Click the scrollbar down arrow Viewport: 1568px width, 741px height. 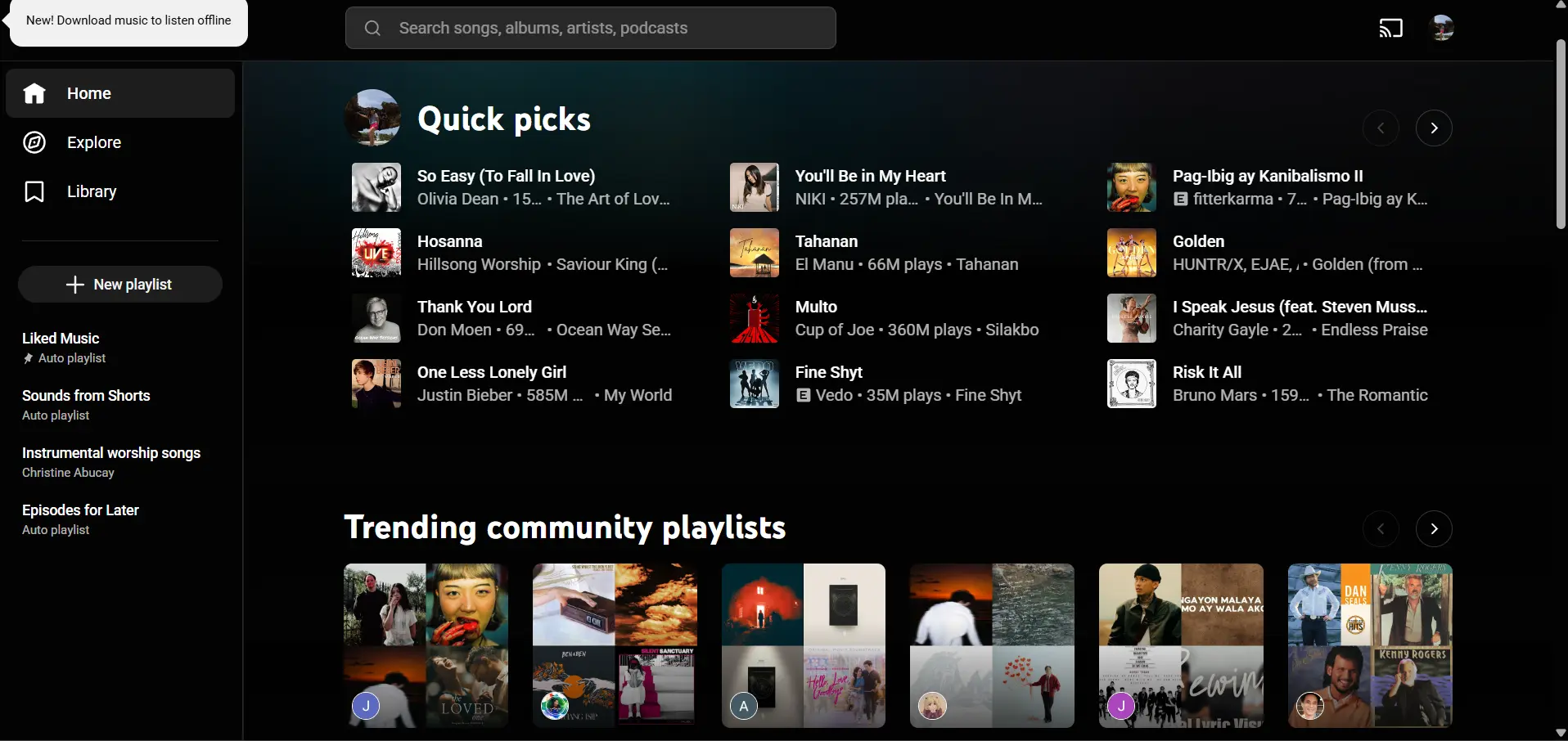(1561, 733)
